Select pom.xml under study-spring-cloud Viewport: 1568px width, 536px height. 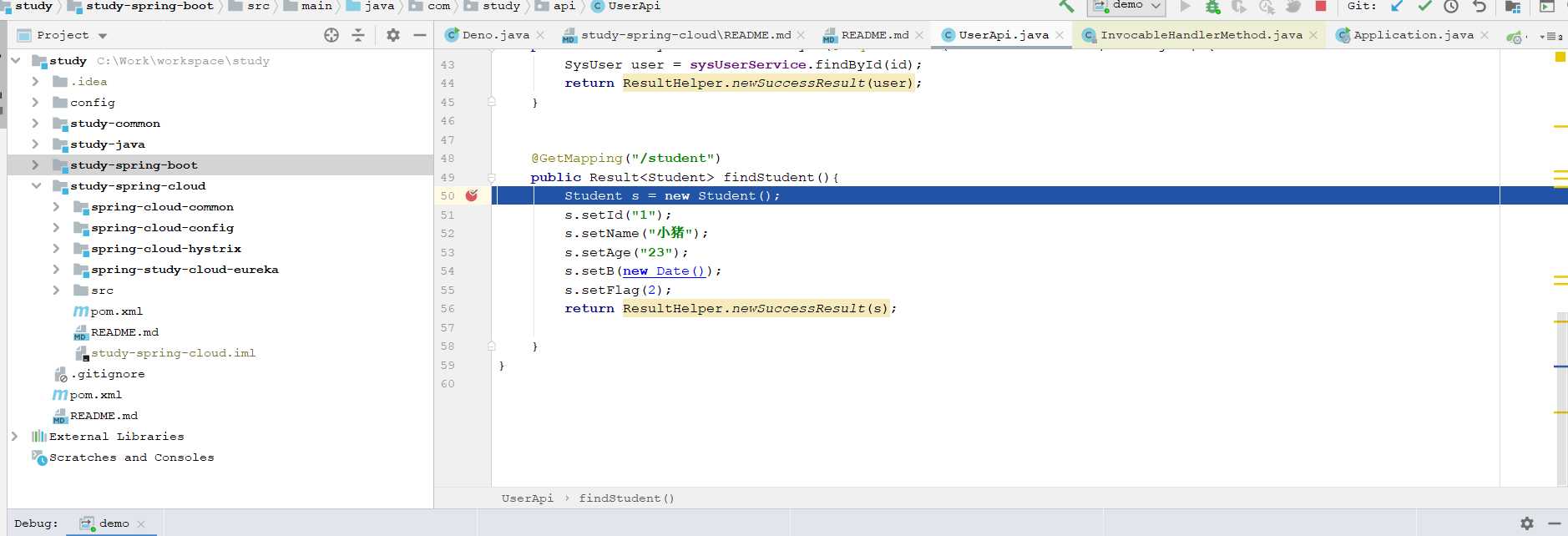coord(116,311)
